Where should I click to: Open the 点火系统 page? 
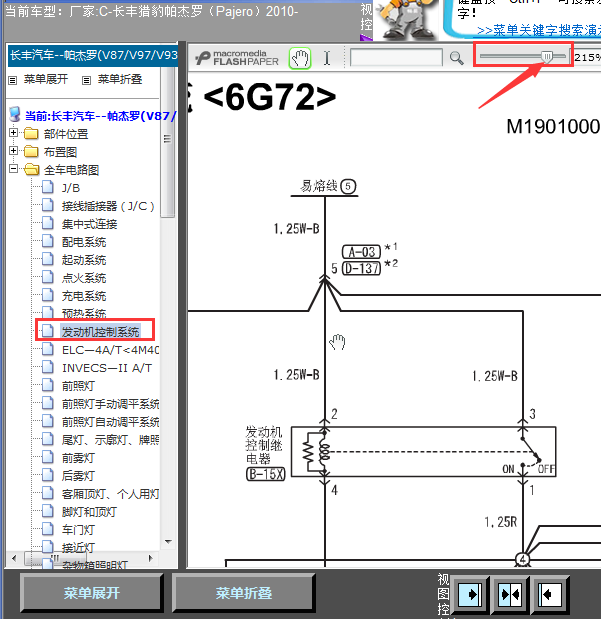84,278
